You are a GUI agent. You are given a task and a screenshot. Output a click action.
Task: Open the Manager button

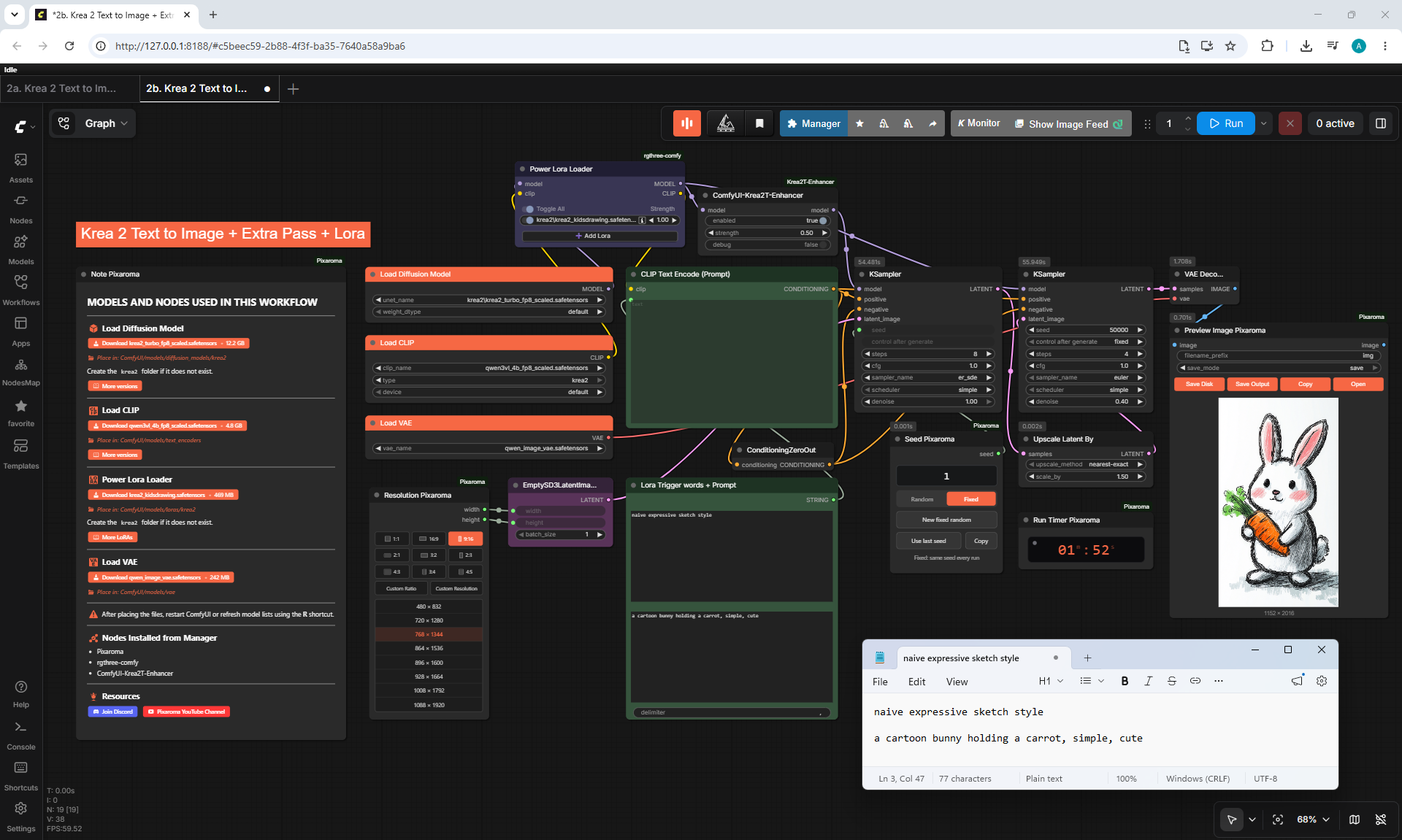[x=814, y=123]
